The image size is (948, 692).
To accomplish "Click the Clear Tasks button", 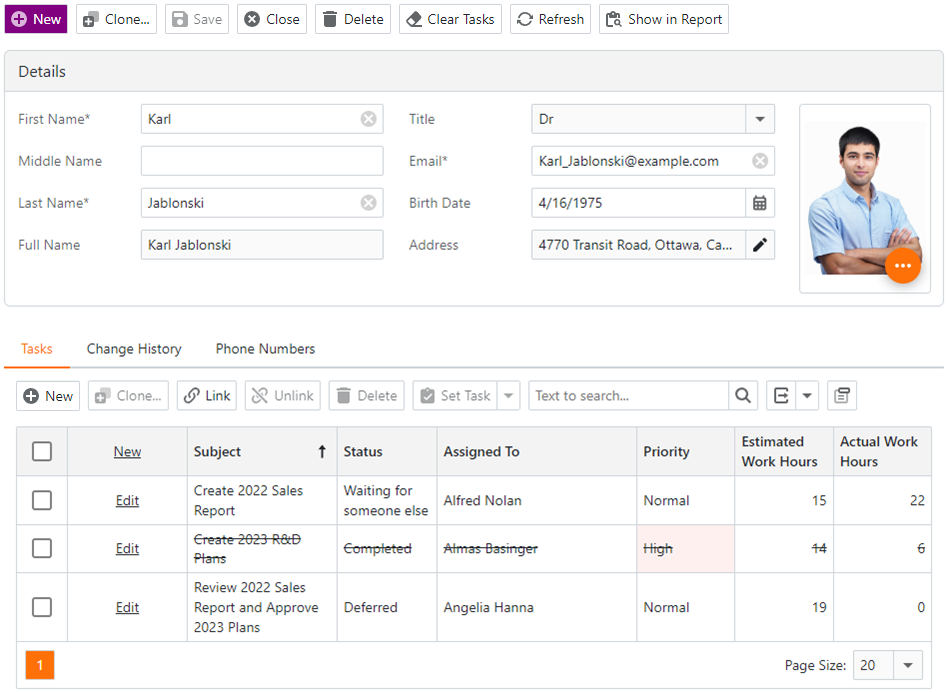I will tap(450, 19).
